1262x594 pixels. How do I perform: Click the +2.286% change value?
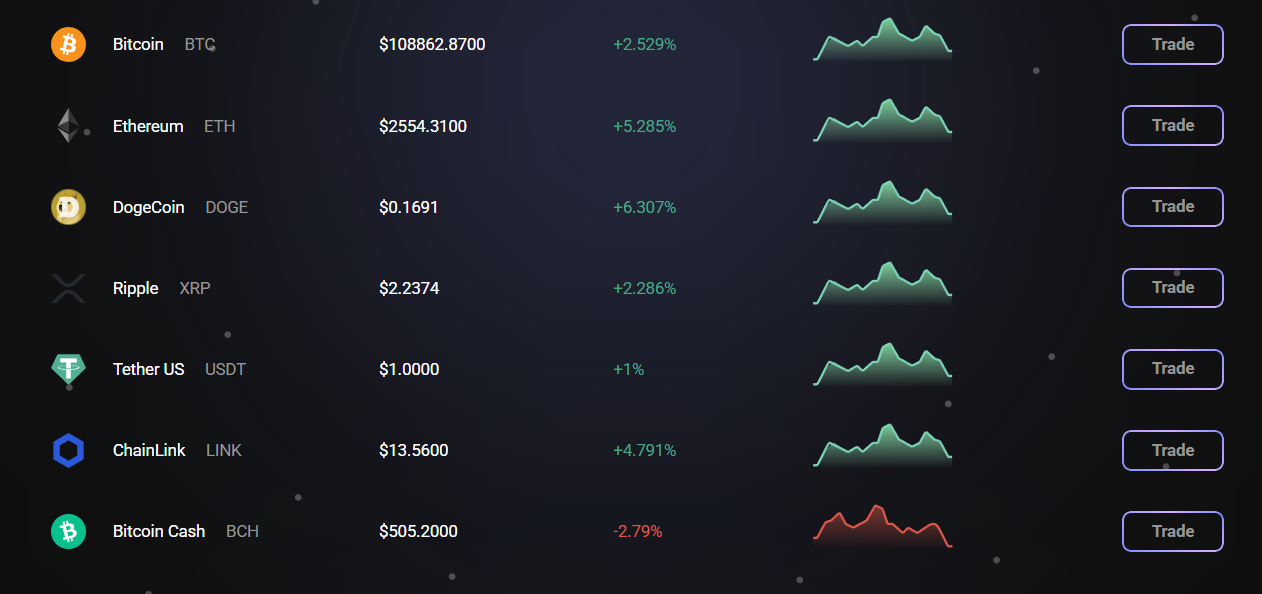tap(645, 288)
